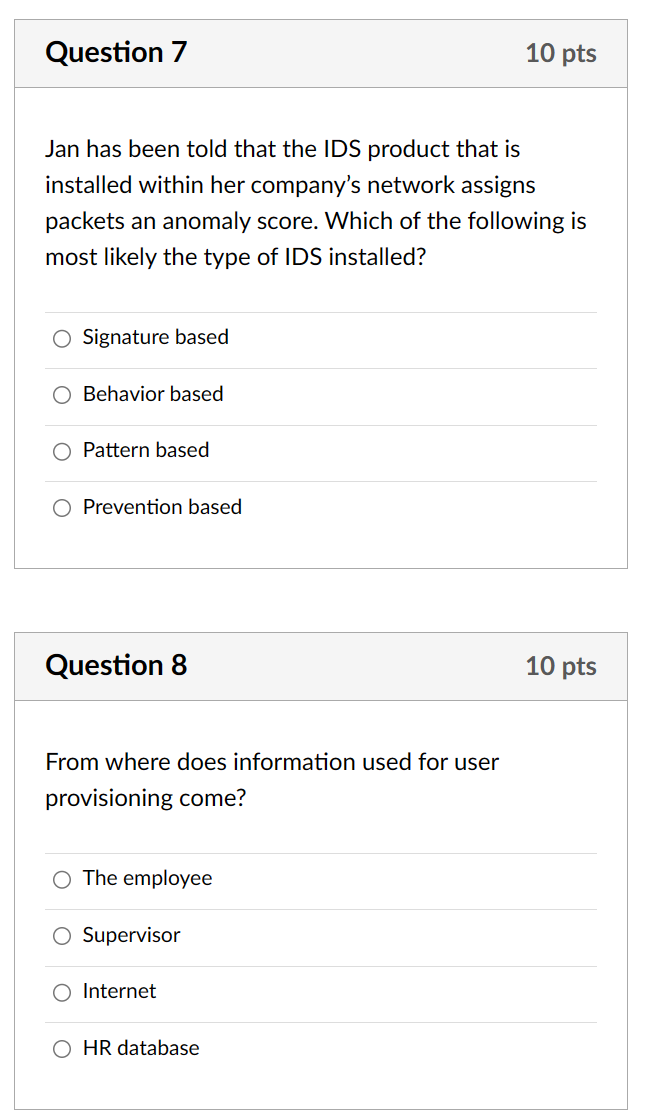The width and height of the screenshot is (649, 1120).
Task: Click the Supervisor answer text
Action: [x=131, y=935]
